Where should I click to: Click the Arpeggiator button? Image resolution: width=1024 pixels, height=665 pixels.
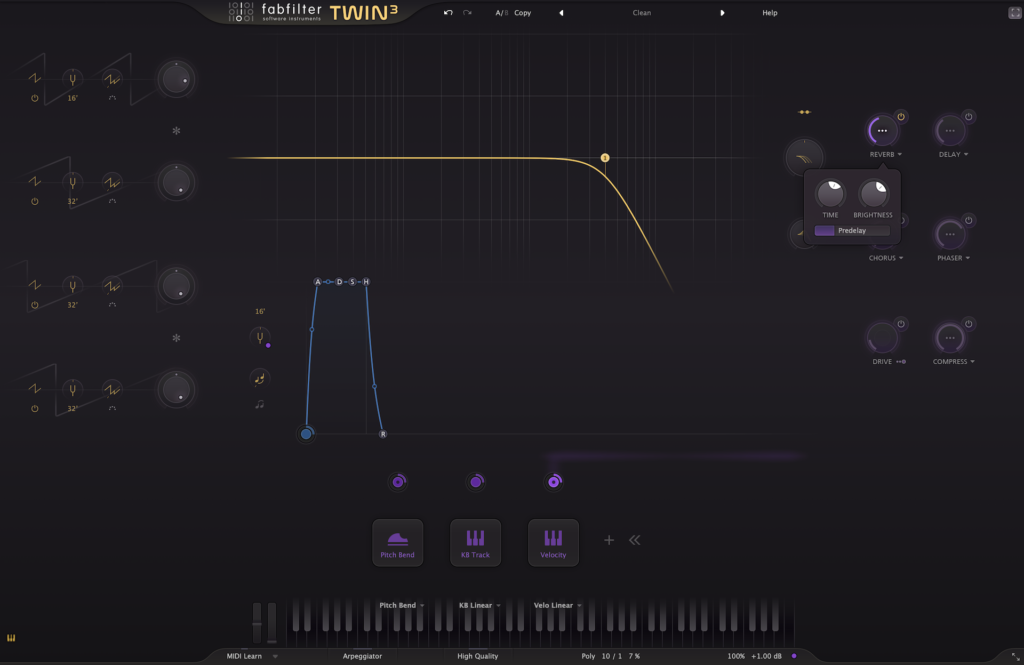(362, 656)
